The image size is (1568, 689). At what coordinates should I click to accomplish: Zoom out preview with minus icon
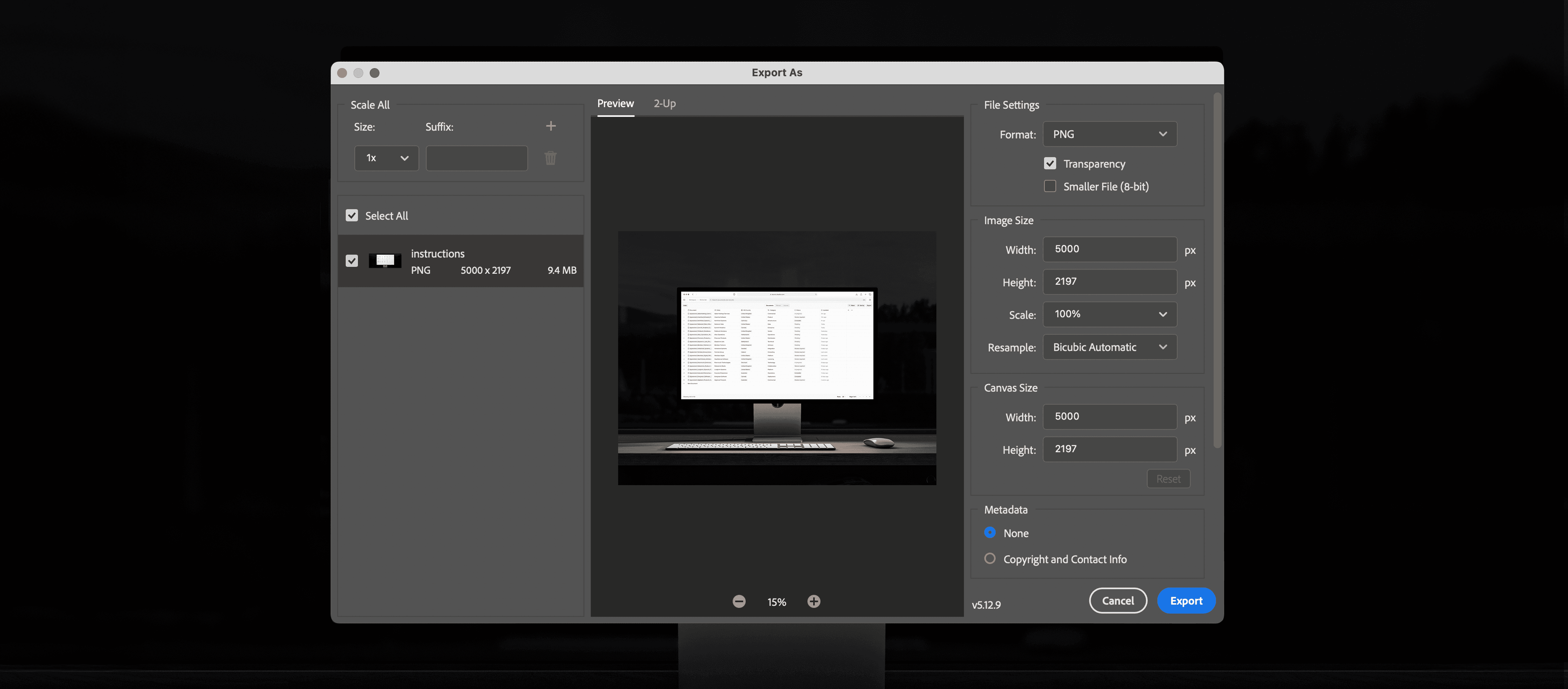click(x=738, y=602)
